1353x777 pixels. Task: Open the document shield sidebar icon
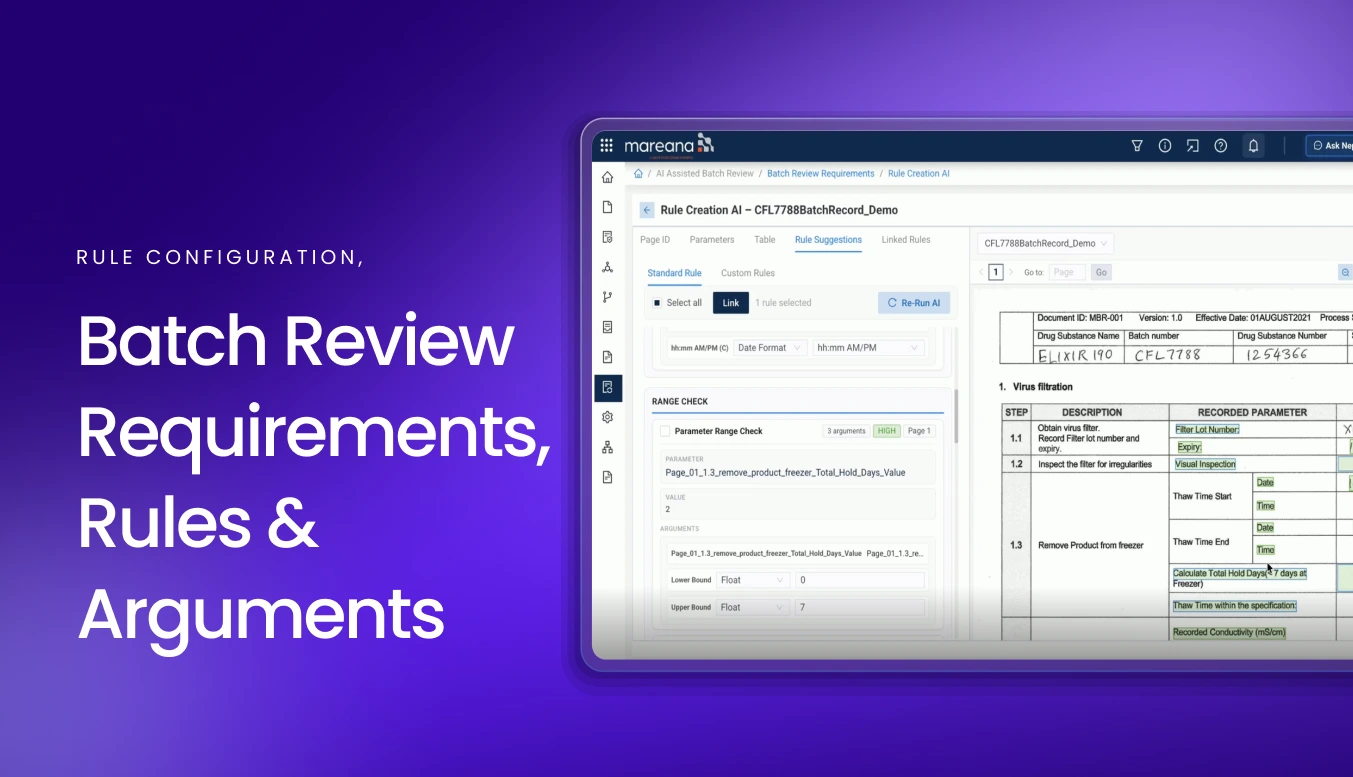(607, 237)
